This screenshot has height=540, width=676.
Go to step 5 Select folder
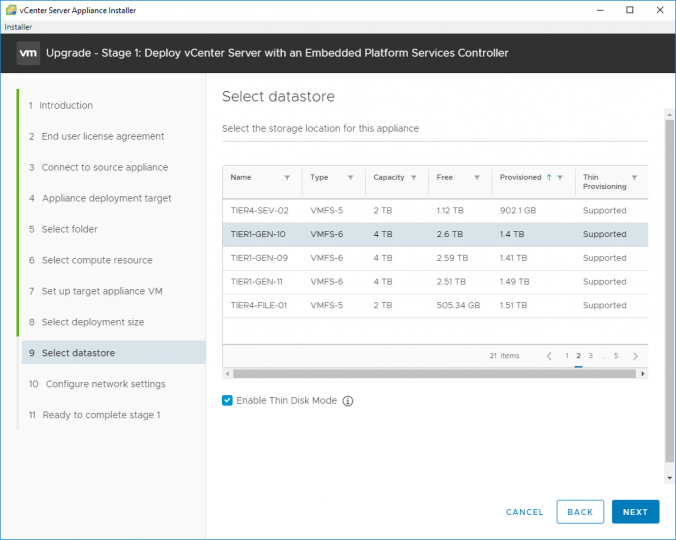63,229
